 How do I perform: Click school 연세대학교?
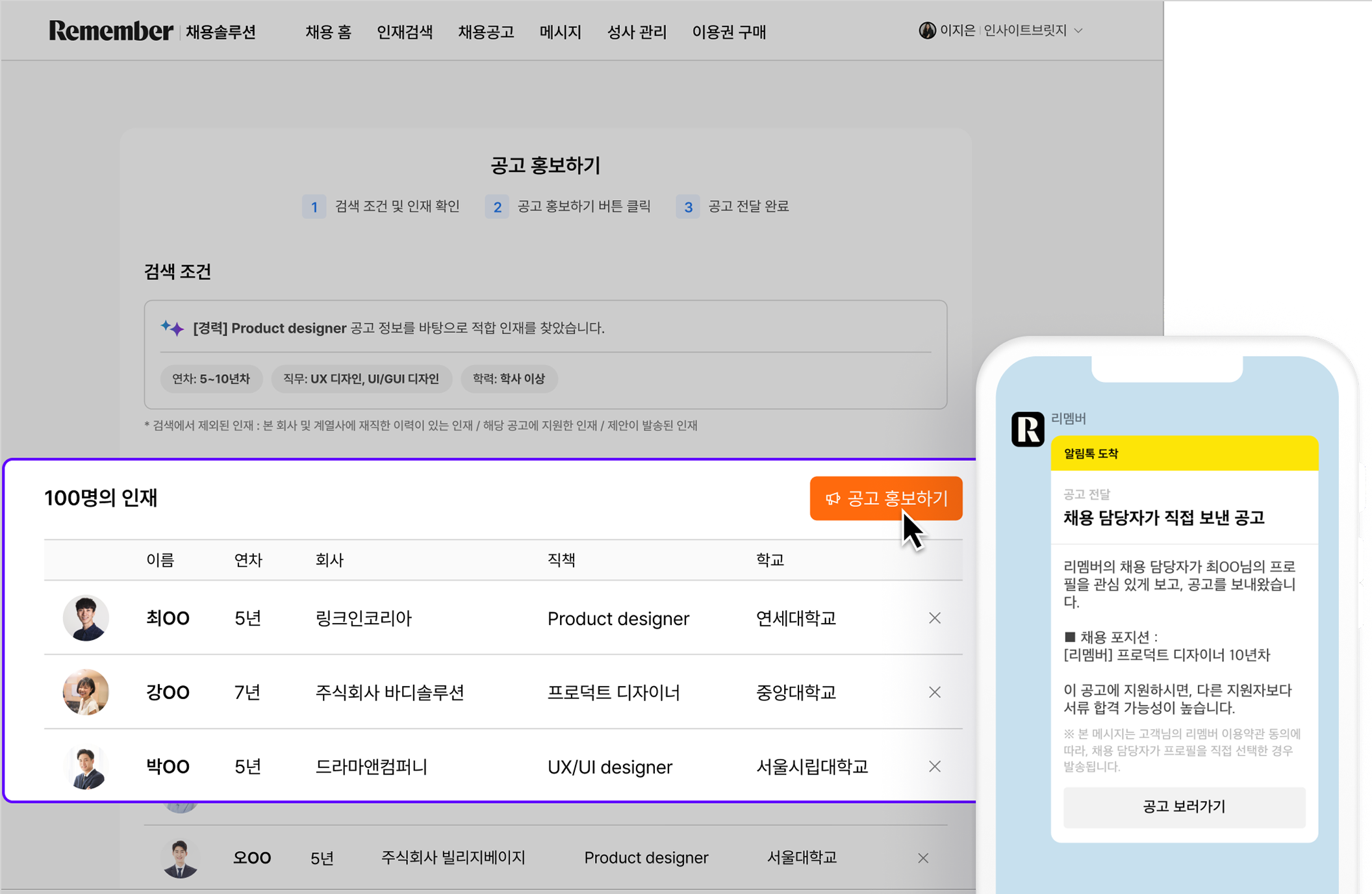(x=796, y=618)
